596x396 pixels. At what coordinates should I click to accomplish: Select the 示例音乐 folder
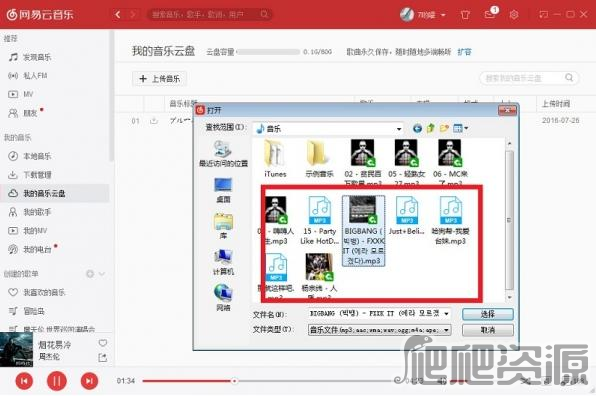click(319, 158)
